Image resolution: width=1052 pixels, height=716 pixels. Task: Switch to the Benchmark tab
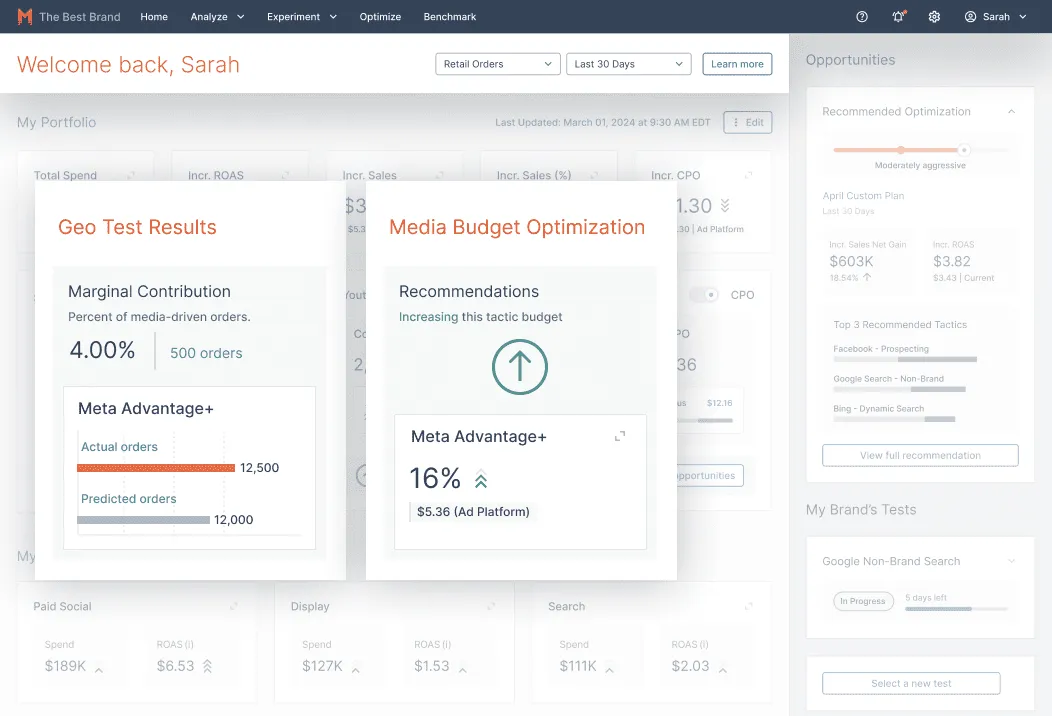pos(449,16)
